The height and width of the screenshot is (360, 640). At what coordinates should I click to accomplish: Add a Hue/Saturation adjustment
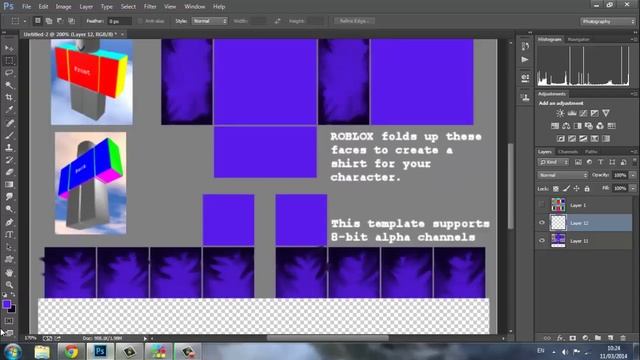click(555, 126)
